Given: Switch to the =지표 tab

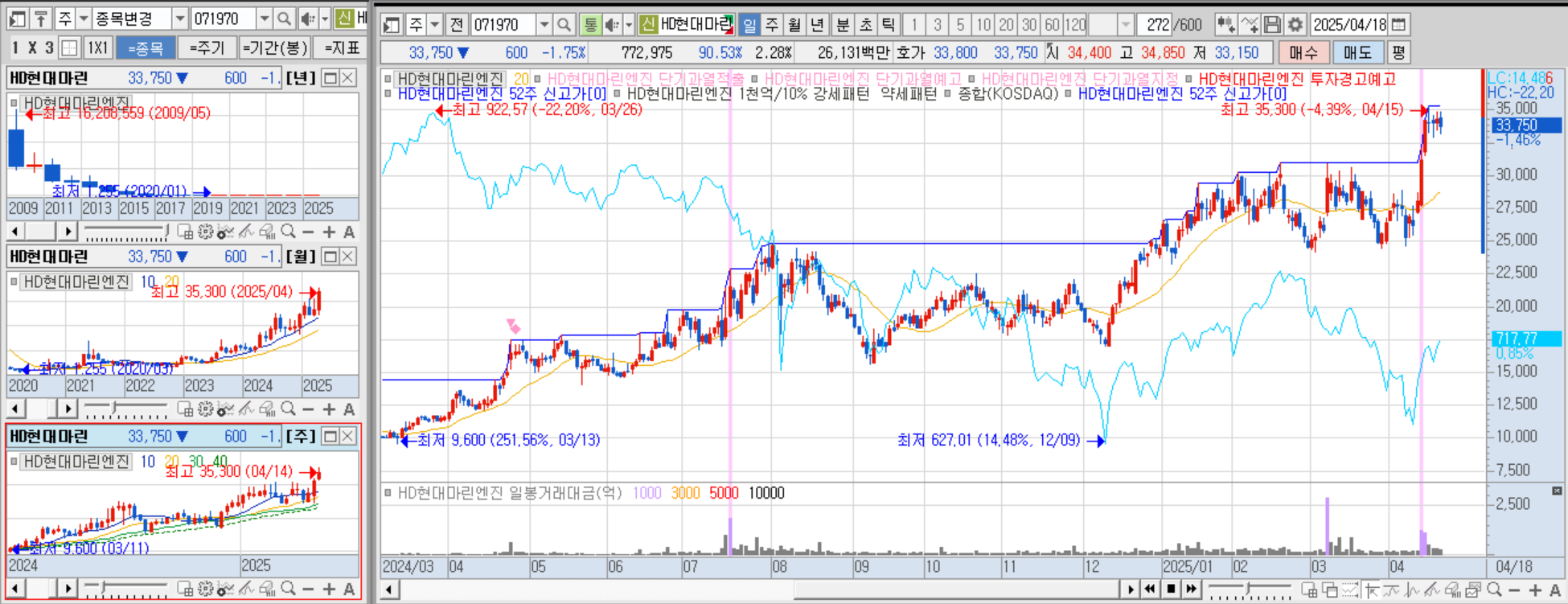Looking at the screenshot, I should point(342,48).
